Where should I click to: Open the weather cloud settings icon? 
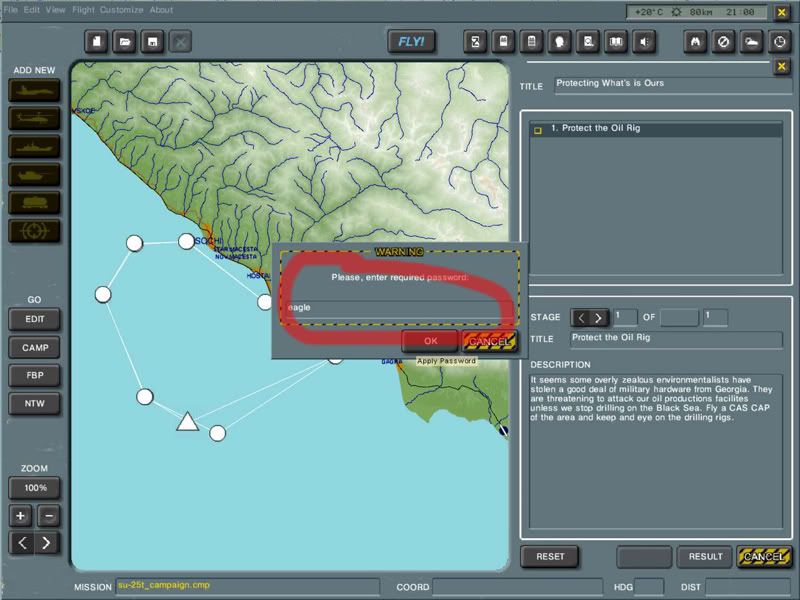751,41
